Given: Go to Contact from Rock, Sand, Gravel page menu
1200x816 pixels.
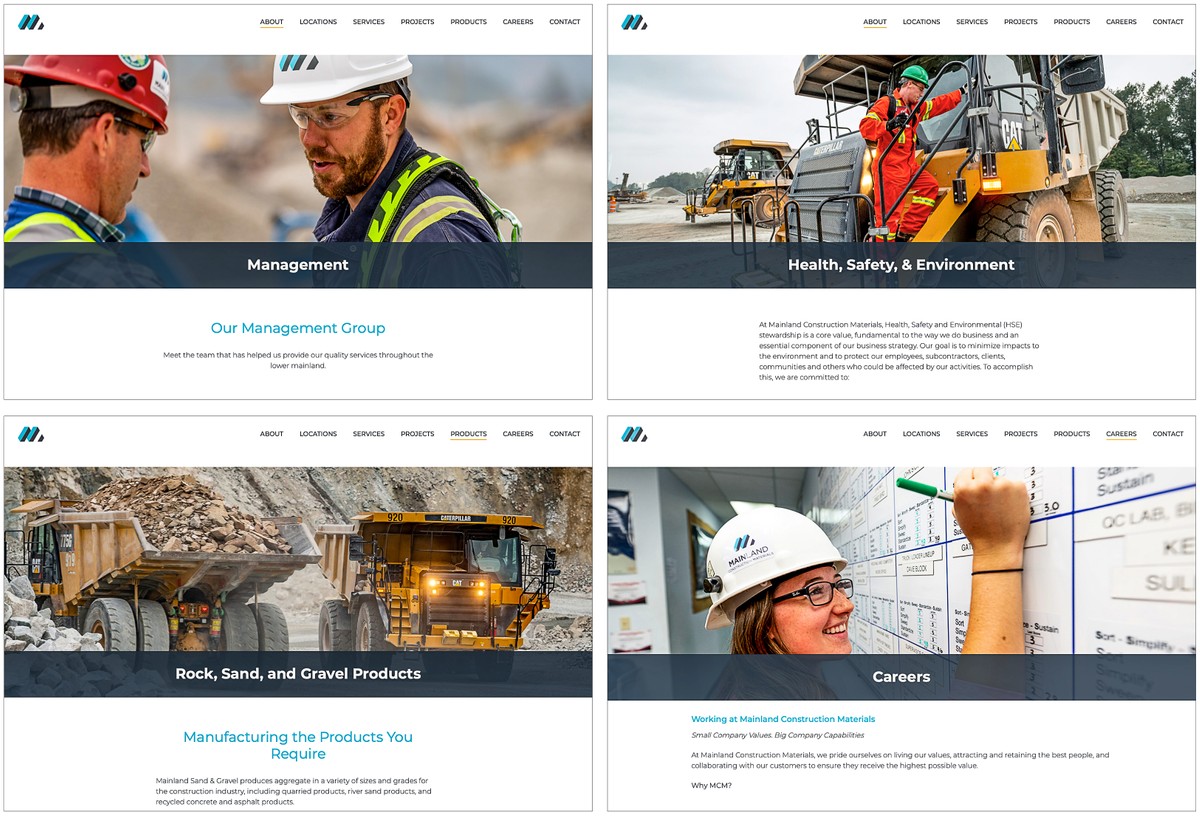Looking at the screenshot, I should coord(565,434).
